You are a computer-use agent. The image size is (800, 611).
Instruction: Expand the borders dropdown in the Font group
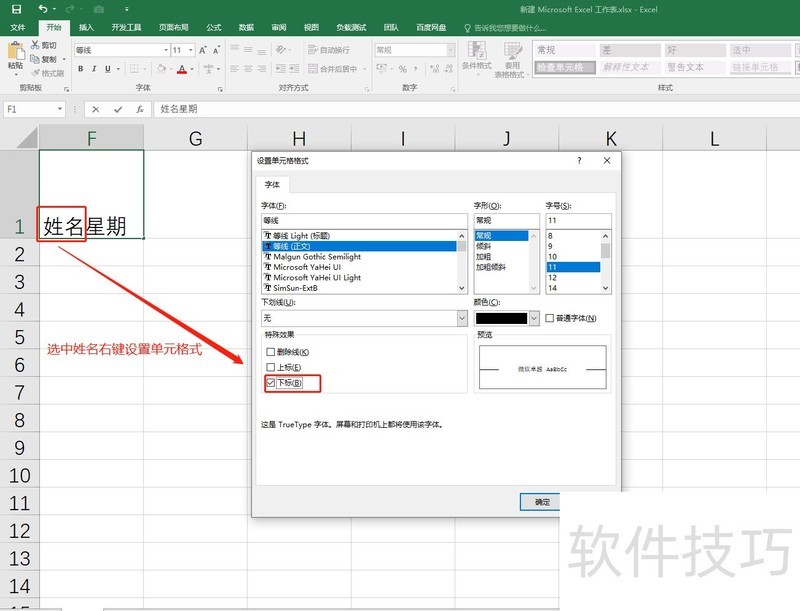(145, 68)
